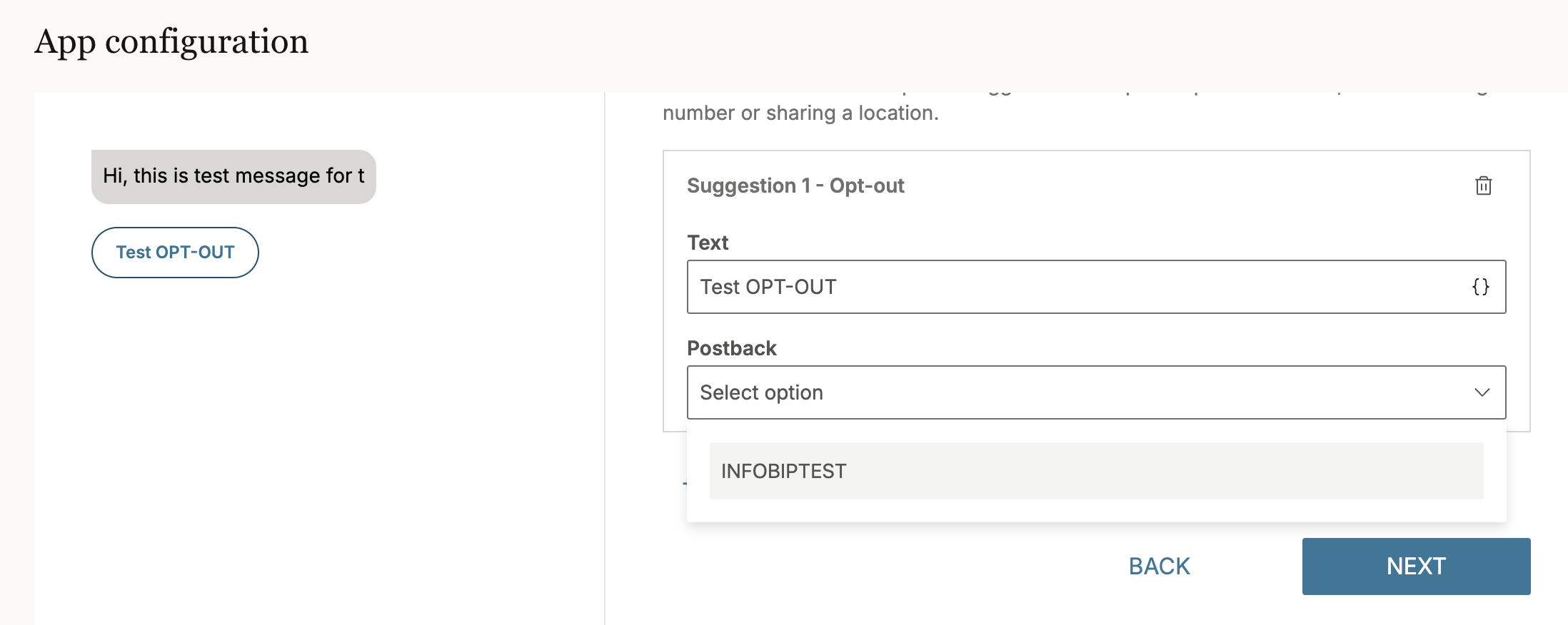Viewport: 1568px width, 625px height.
Task: Go back with the BACK link
Action: point(1159,566)
